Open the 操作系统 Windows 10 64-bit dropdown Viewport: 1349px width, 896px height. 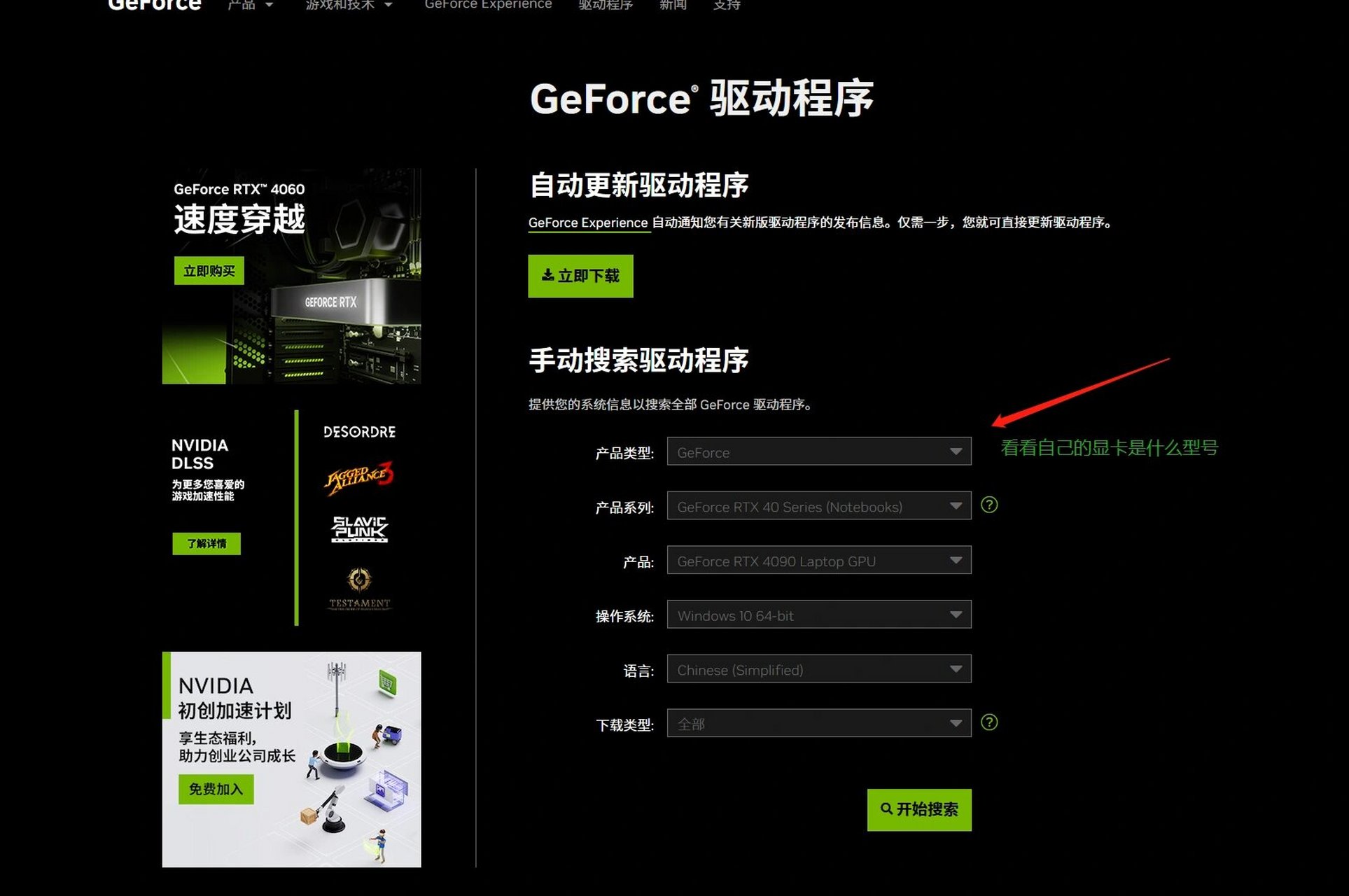pyautogui.click(x=819, y=615)
